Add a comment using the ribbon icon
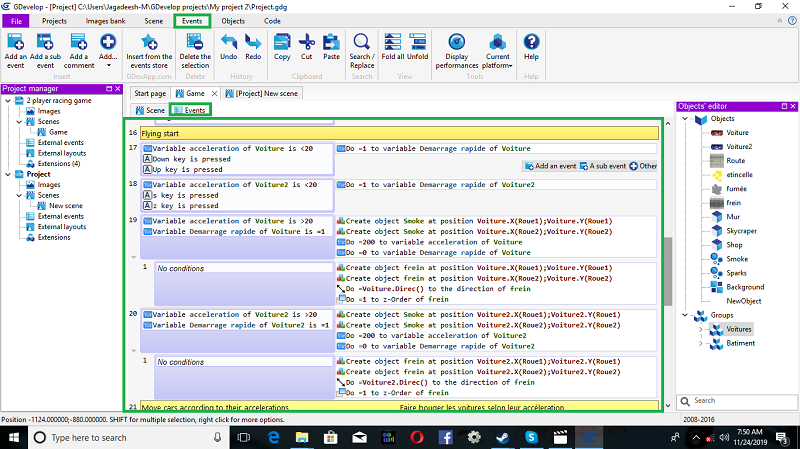 [79, 43]
